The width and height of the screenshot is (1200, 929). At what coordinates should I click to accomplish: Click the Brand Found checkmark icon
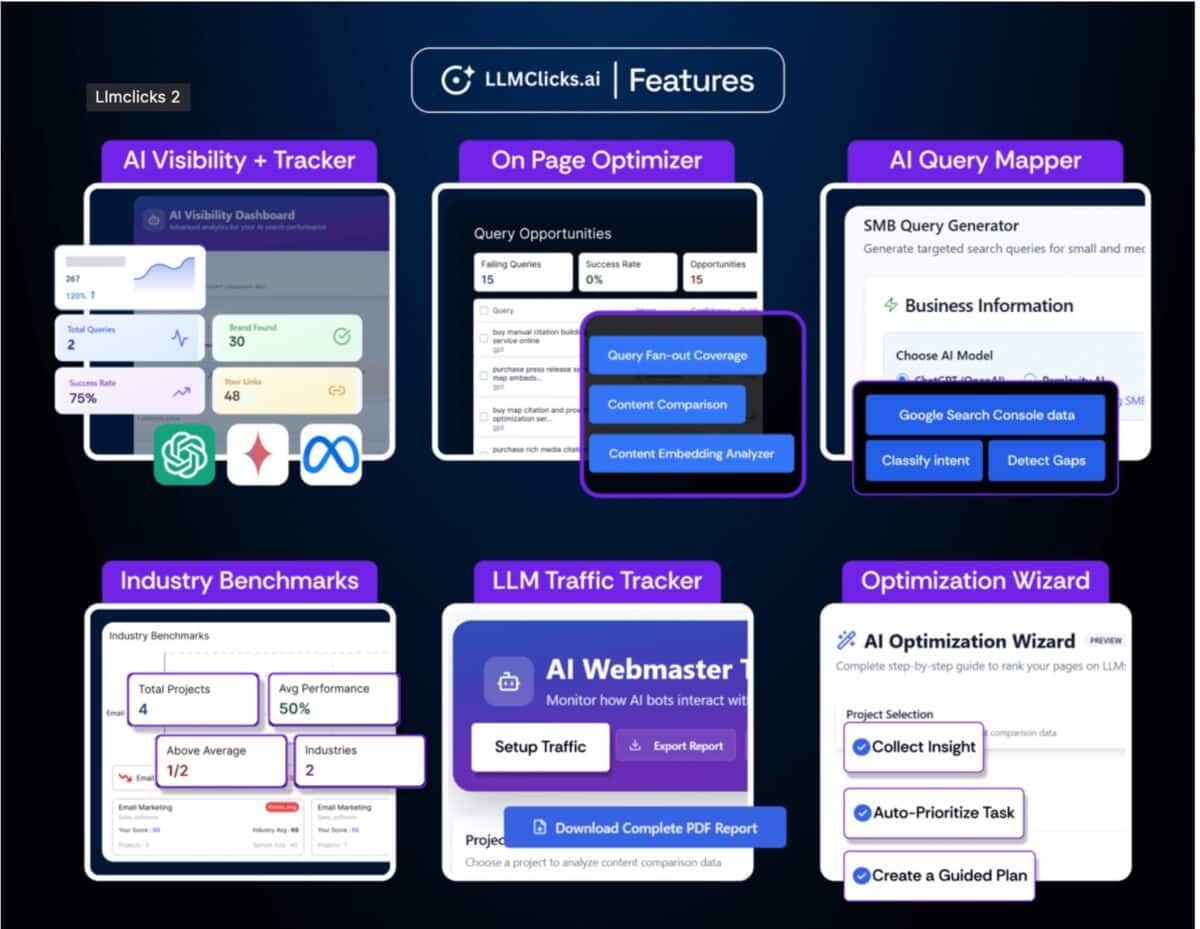point(342,337)
